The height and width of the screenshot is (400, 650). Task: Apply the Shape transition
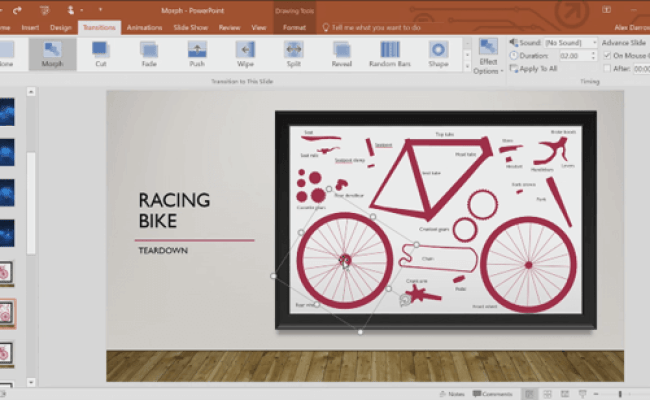click(438, 54)
